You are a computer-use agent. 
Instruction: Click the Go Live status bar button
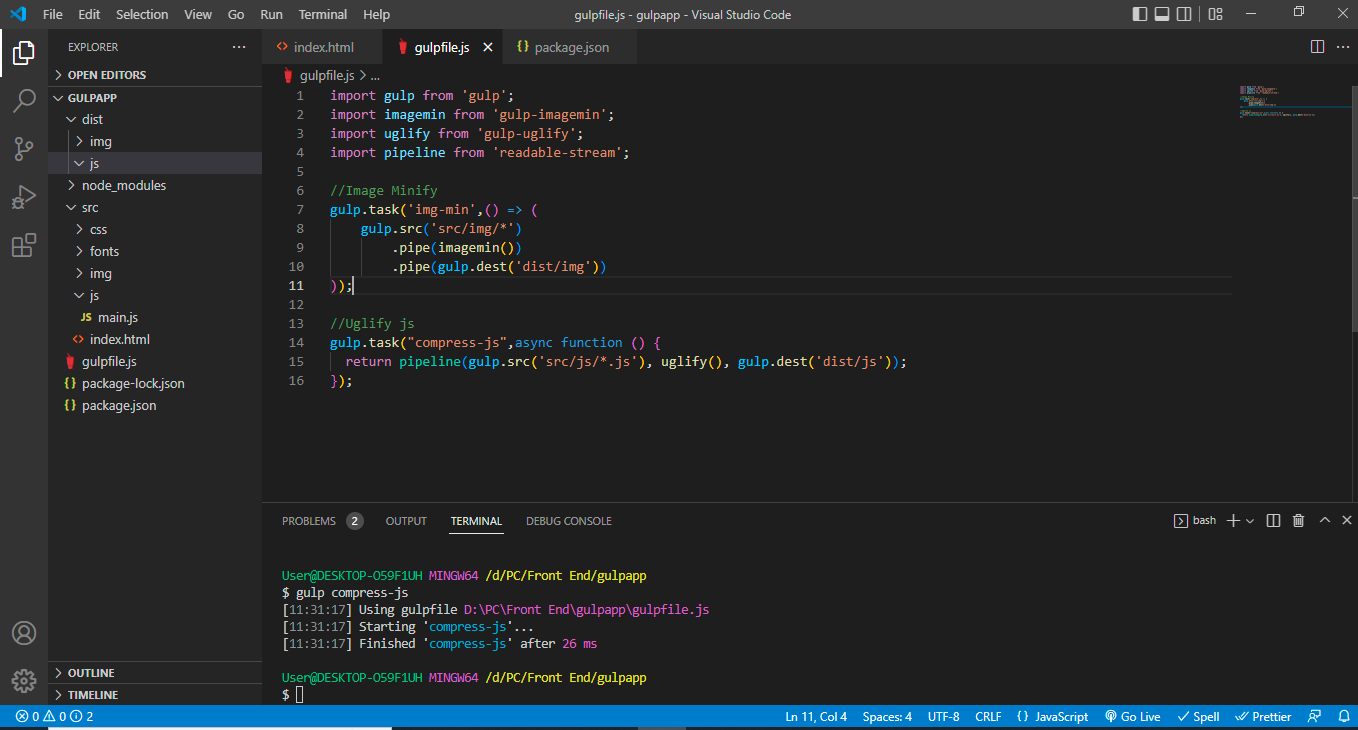pyautogui.click(x=1132, y=717)
